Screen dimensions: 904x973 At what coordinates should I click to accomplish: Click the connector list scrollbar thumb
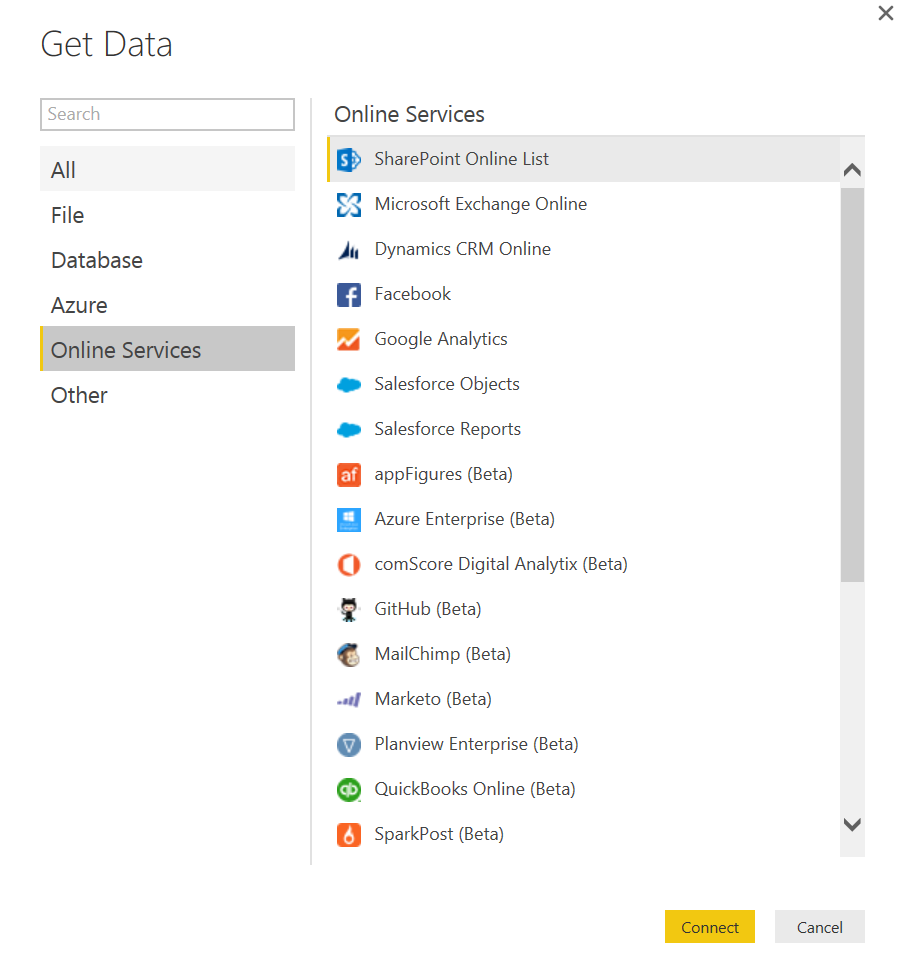click(x=853, y=385)
